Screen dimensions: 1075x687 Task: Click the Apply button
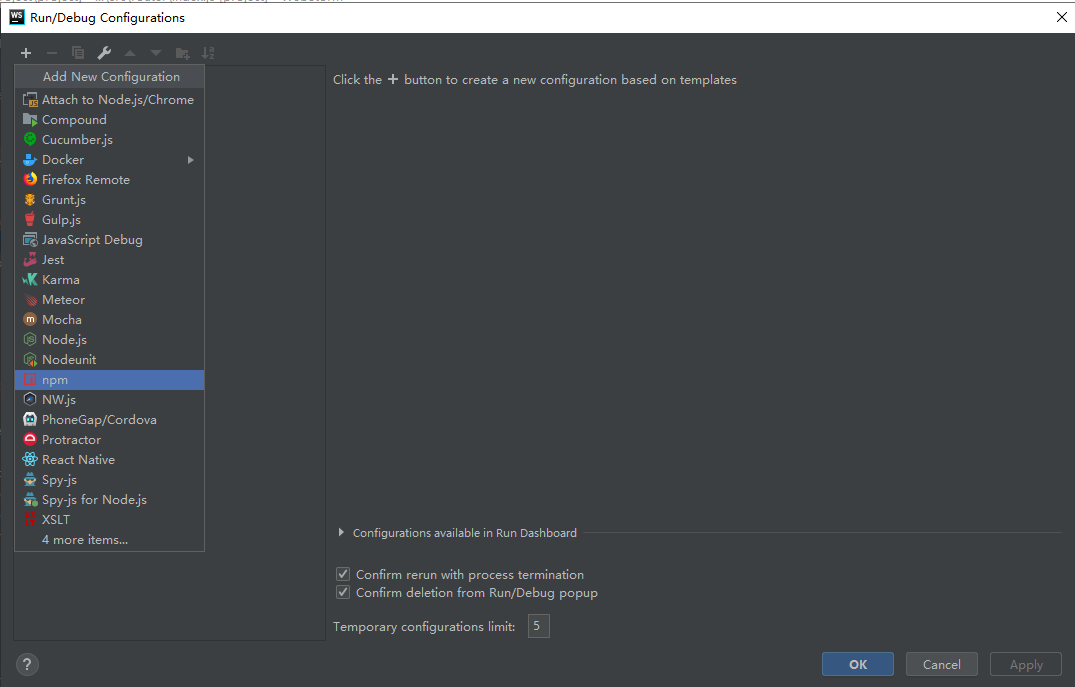(1026, 664)
